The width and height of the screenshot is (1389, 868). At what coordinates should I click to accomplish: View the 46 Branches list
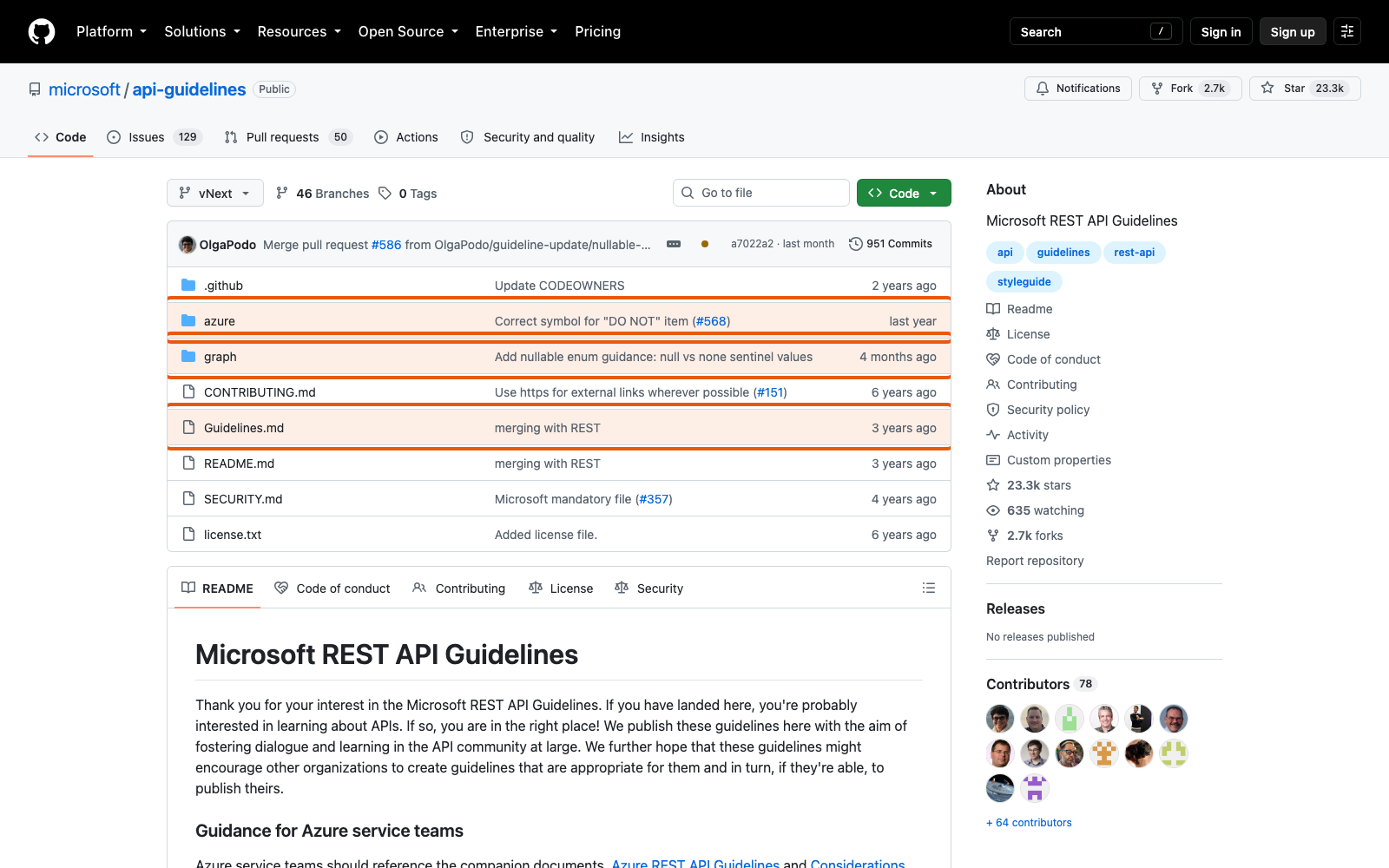(x=322, y=193)
